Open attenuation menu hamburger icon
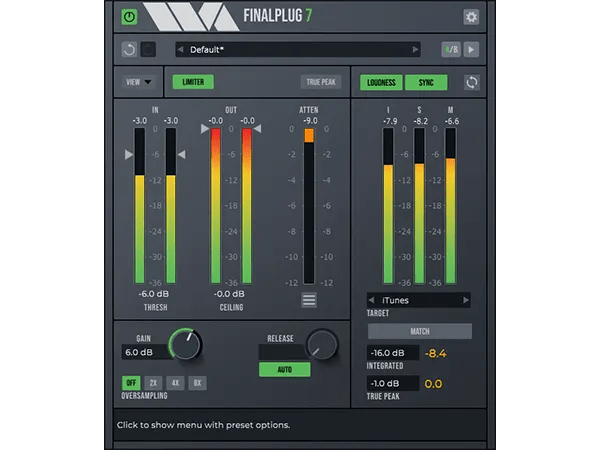The image size is (600, 450). [309, 300]
